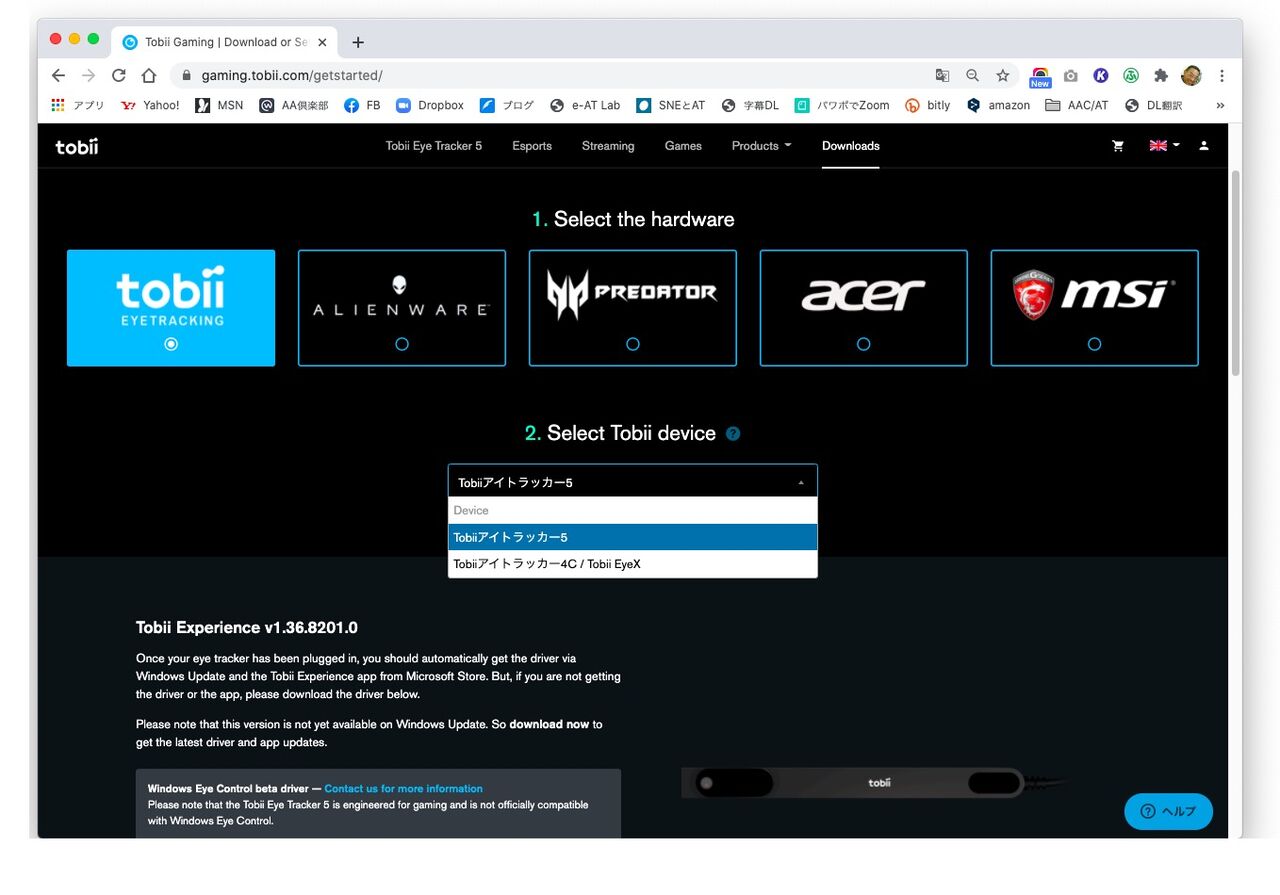
Task: Open the Chrome profile avatar
Action: (x=1191, y=75)
